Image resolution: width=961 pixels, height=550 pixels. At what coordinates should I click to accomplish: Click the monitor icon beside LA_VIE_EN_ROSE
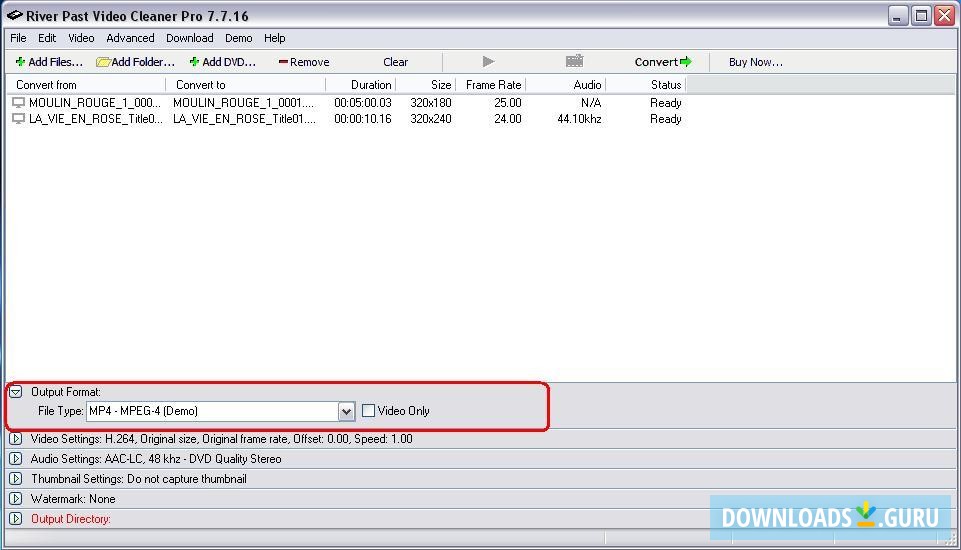18,118
